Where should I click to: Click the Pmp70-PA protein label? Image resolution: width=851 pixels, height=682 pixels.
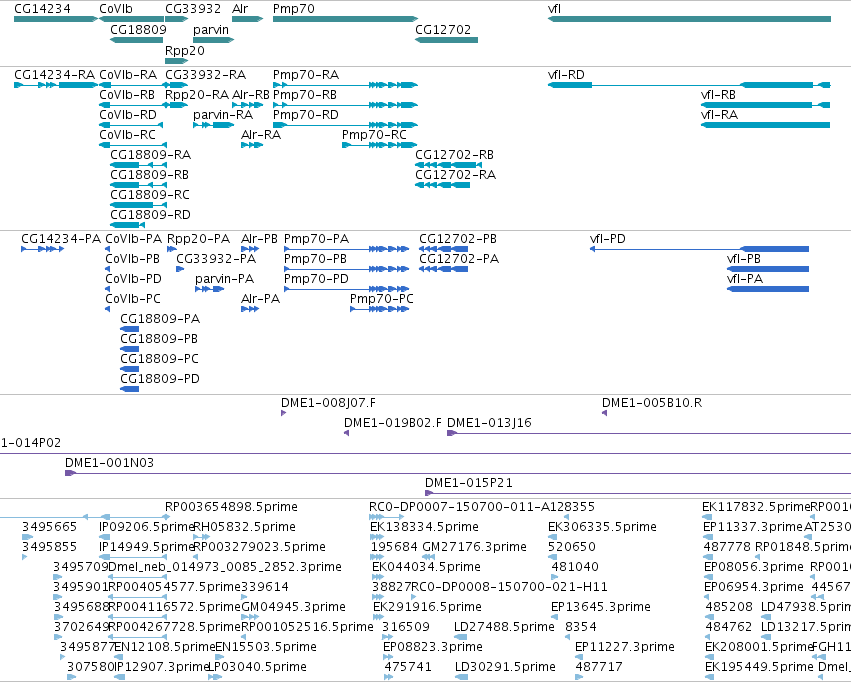pos(316,239)
